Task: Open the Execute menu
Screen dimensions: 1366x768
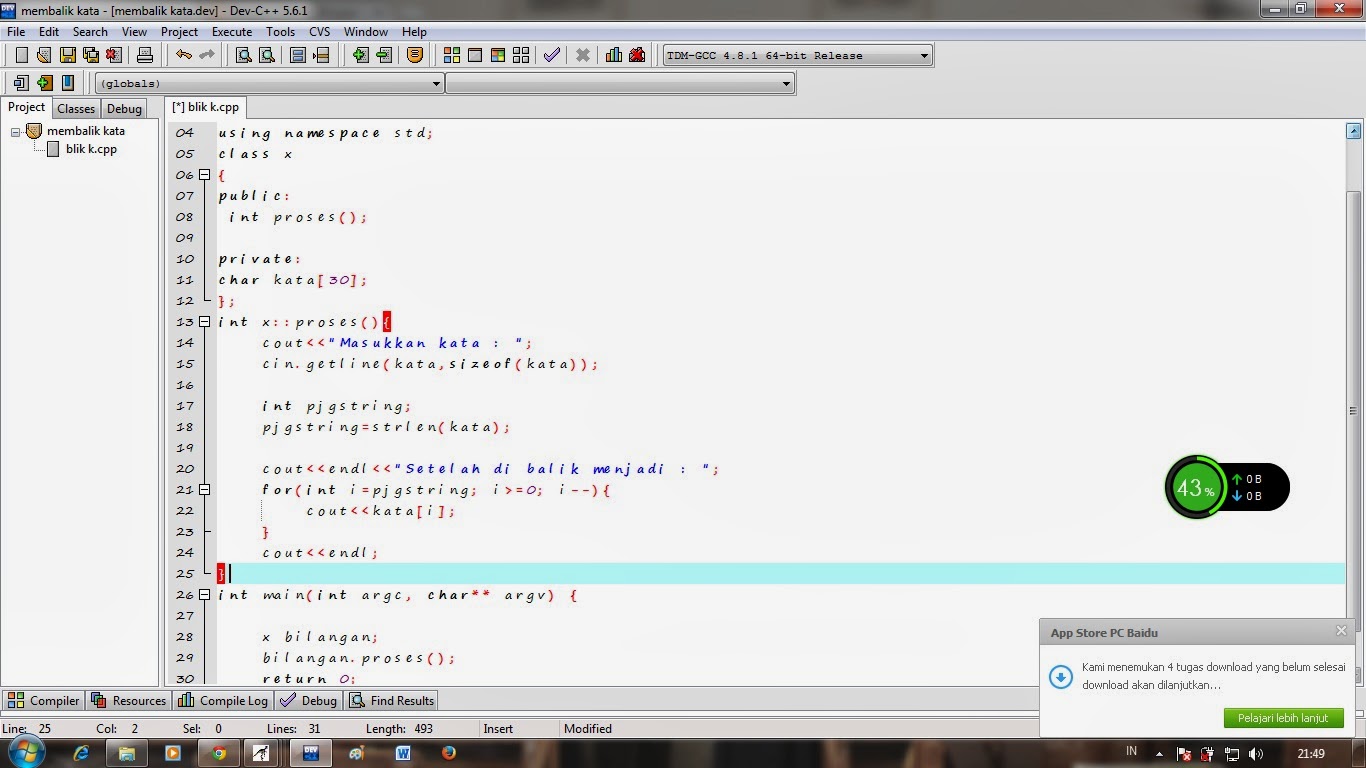Action: point(231,31)
